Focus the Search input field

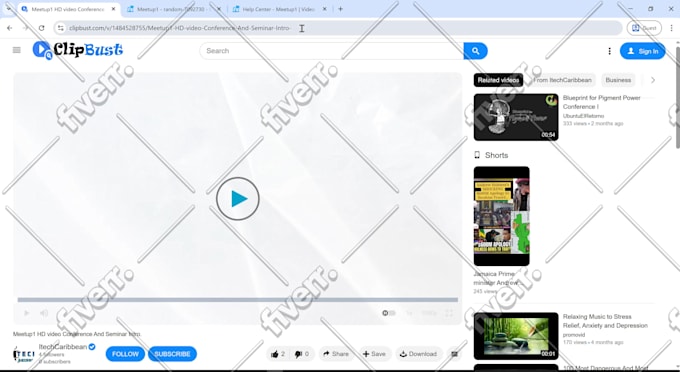coord(332,51)
